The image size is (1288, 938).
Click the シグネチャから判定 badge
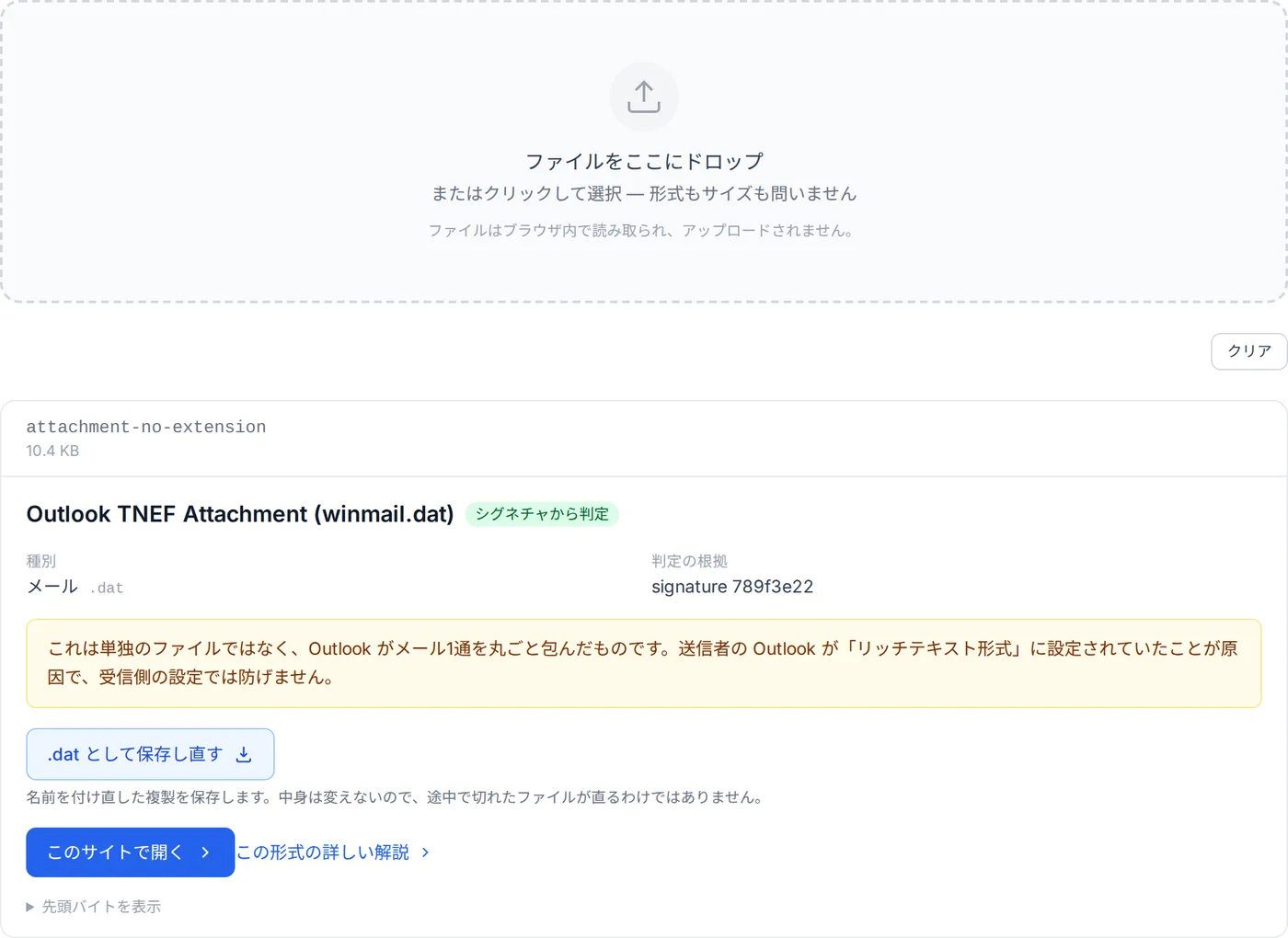pos(542,514)
